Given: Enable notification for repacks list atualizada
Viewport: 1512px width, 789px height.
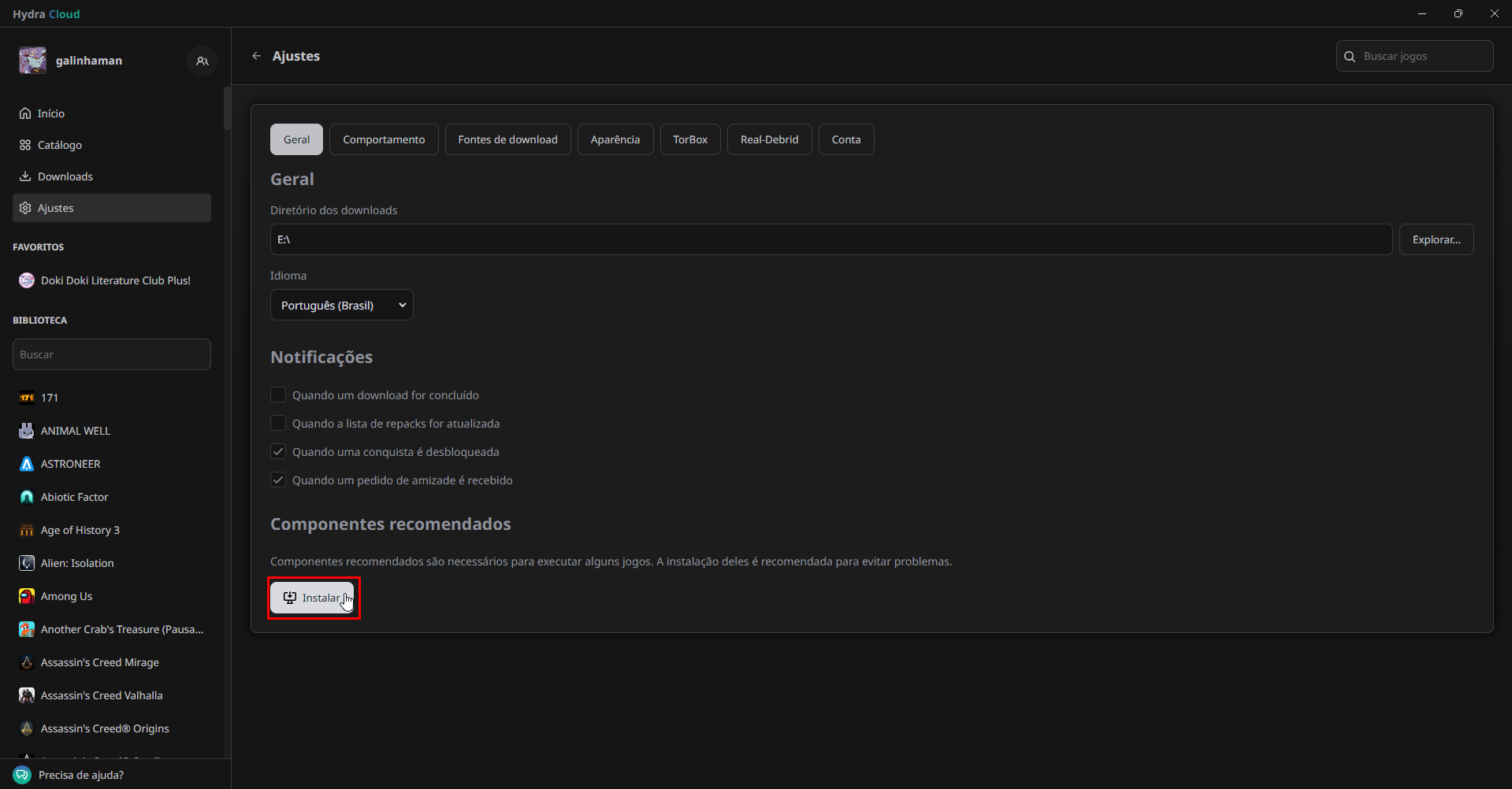Looking at the screenshot, I should pyautogui.click(x=278, y=423).
